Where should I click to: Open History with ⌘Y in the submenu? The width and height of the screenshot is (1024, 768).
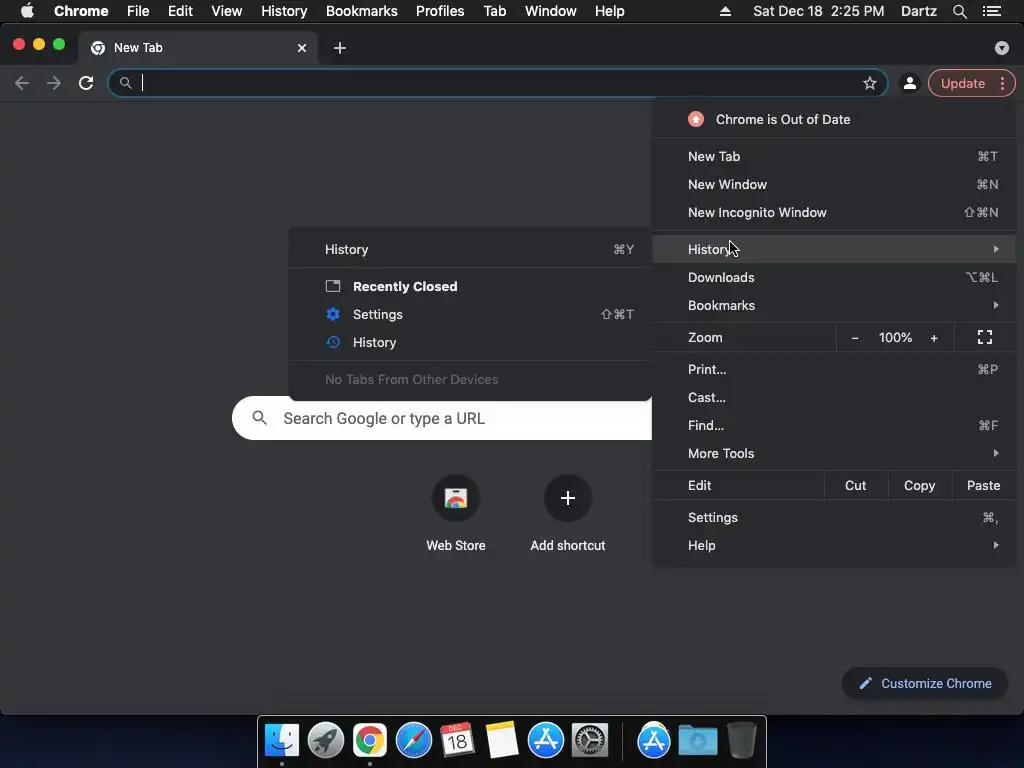(470, 249)
